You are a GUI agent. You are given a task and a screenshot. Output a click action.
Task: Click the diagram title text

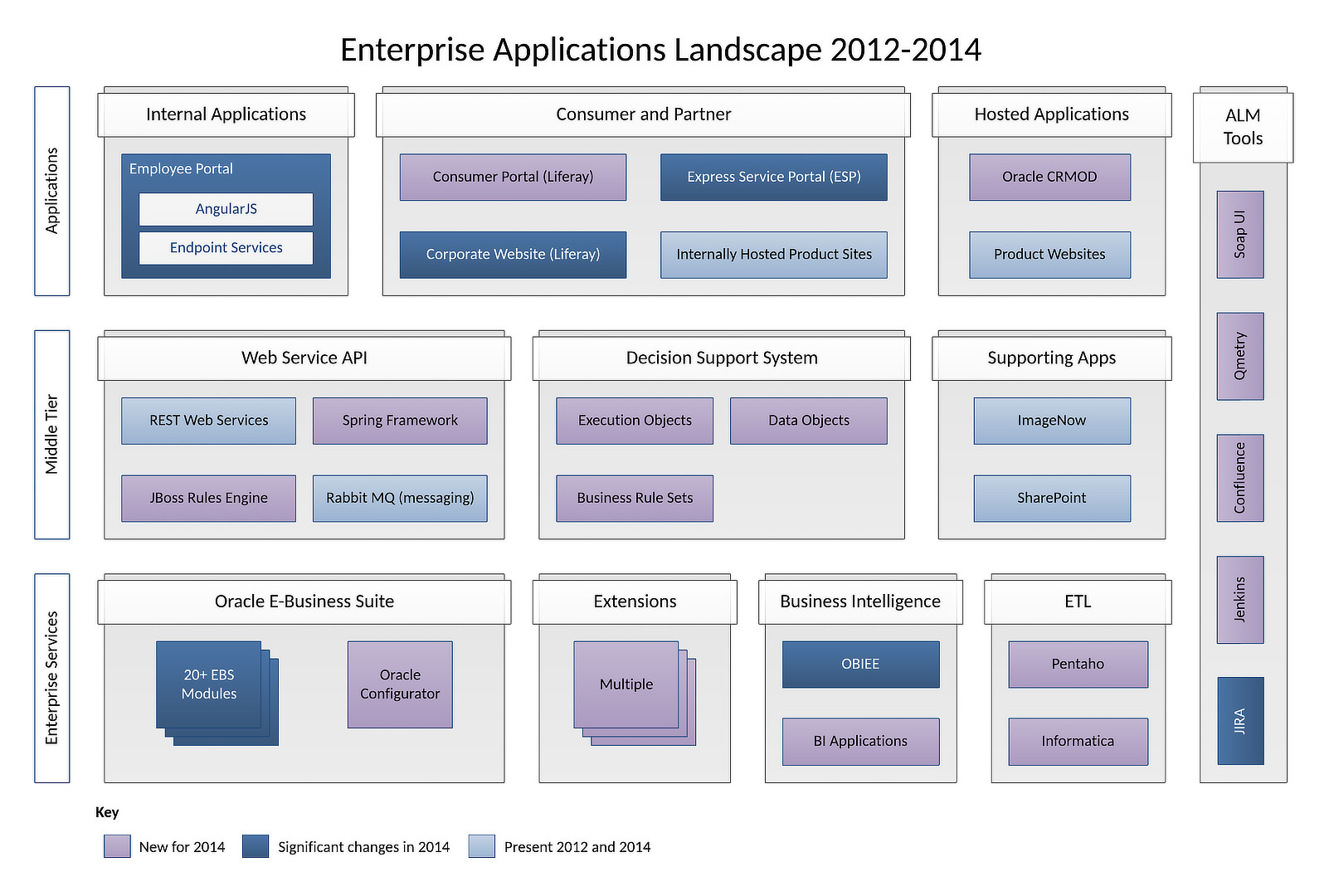tap(660, 50)
